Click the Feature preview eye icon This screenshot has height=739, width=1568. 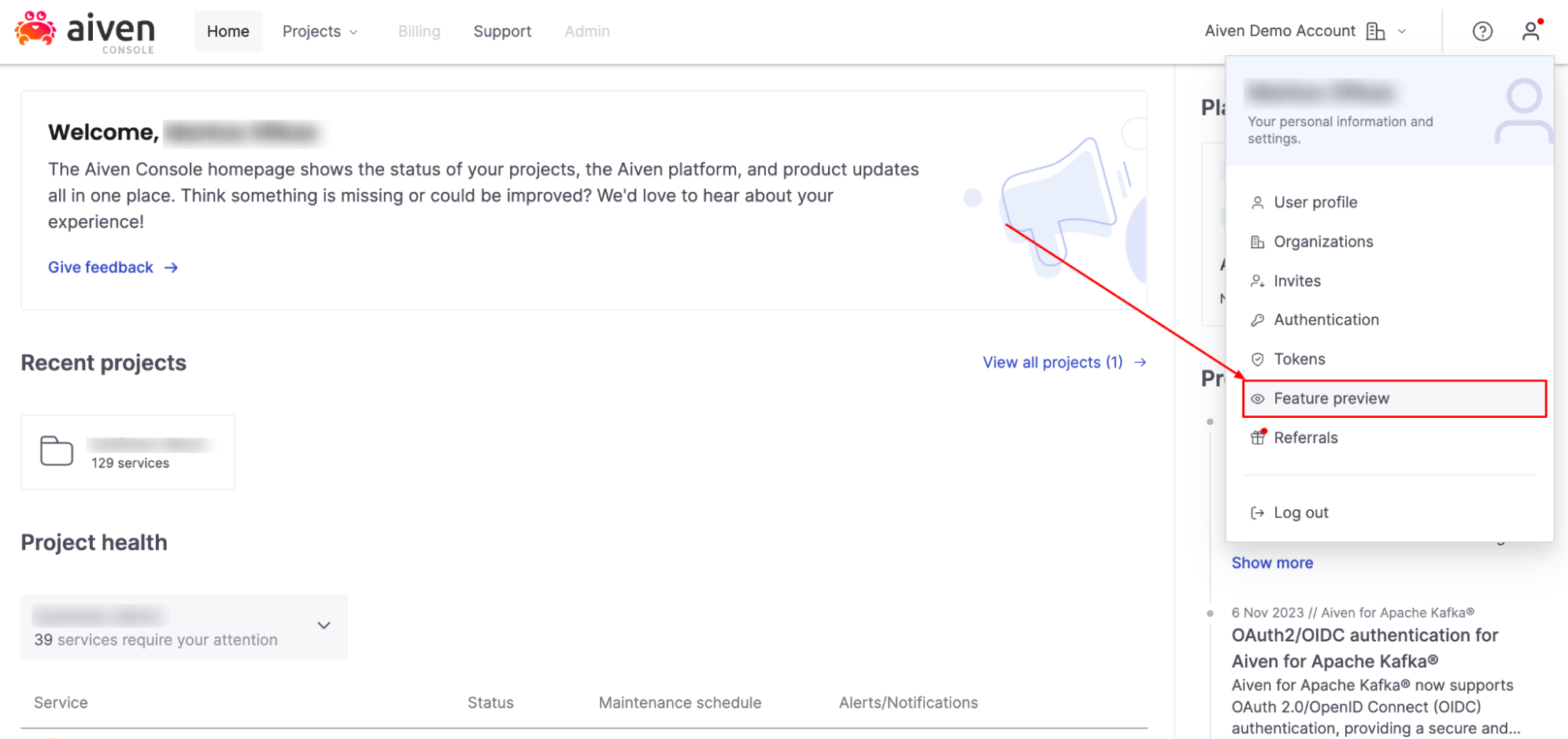tap(1257, 398)
